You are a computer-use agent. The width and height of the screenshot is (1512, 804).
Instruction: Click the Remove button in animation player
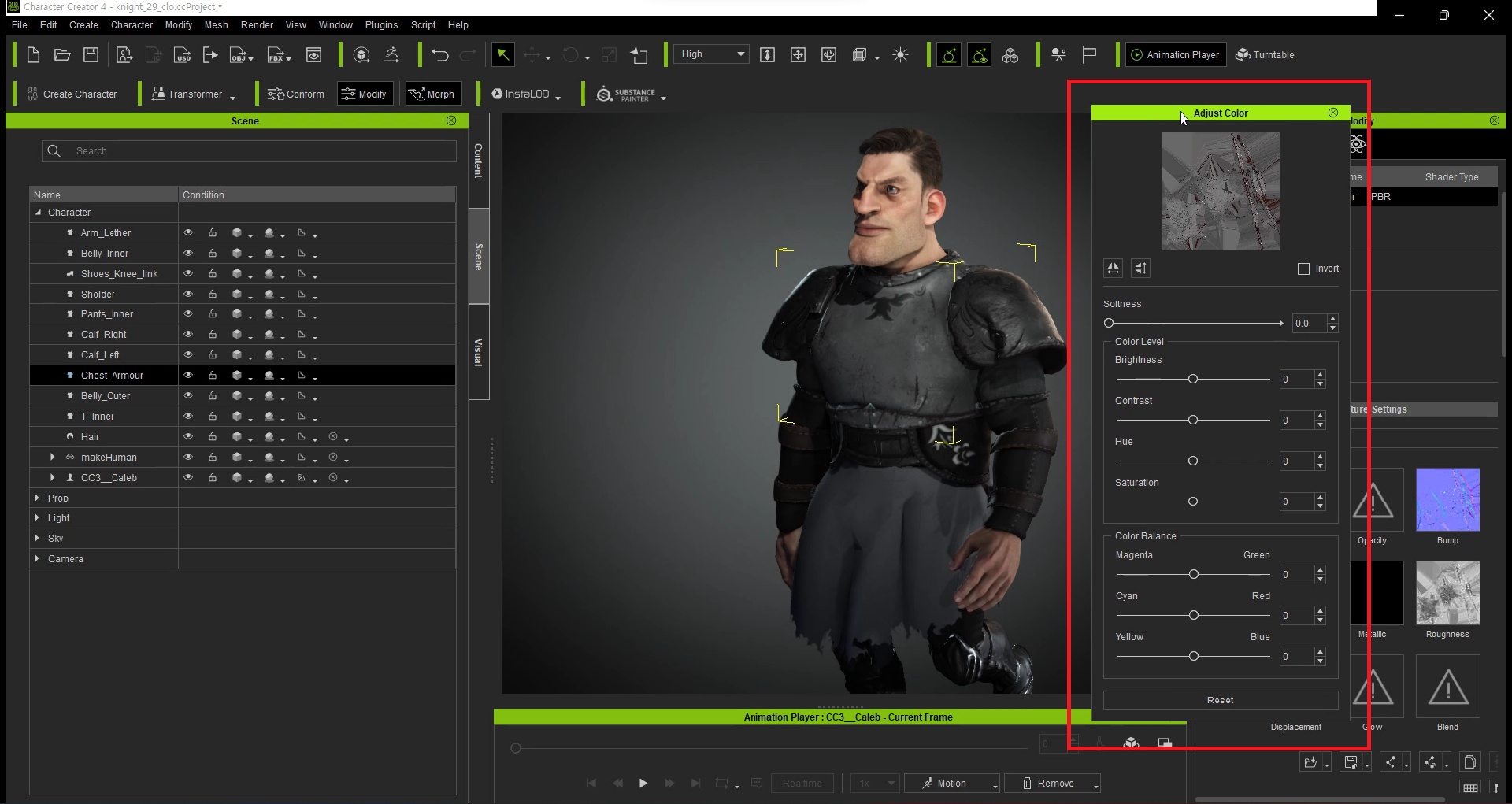(x=1053, y=784)
